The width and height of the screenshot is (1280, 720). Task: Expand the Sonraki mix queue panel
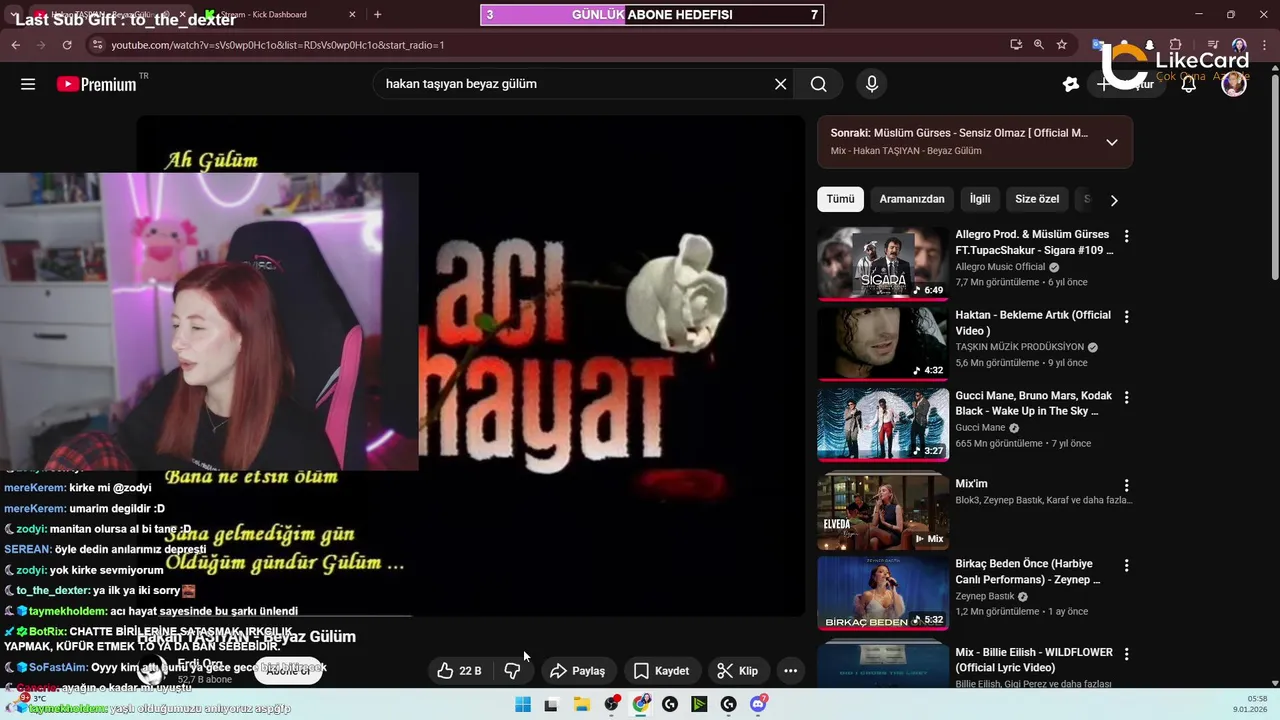[1112, 142]
